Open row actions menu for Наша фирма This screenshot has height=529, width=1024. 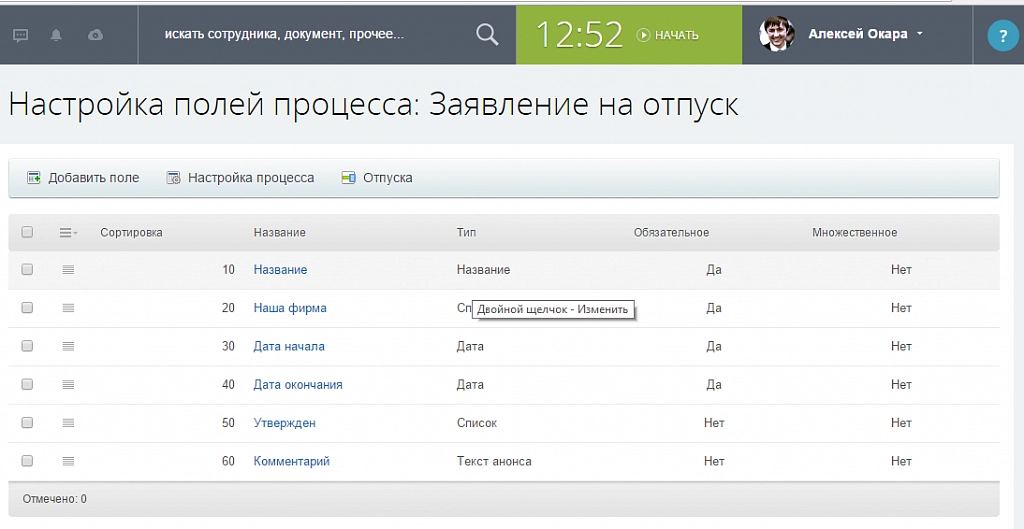69,308
